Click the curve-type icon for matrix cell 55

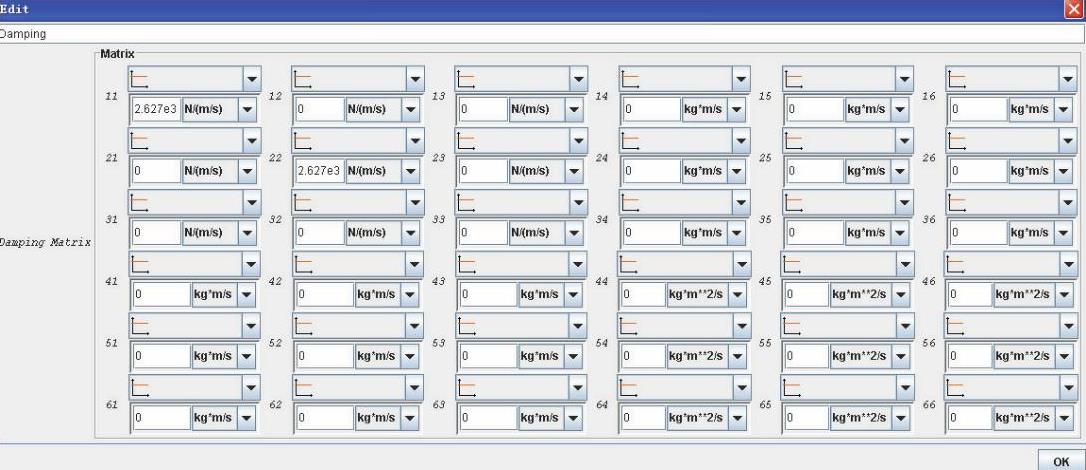click(796, 326)
